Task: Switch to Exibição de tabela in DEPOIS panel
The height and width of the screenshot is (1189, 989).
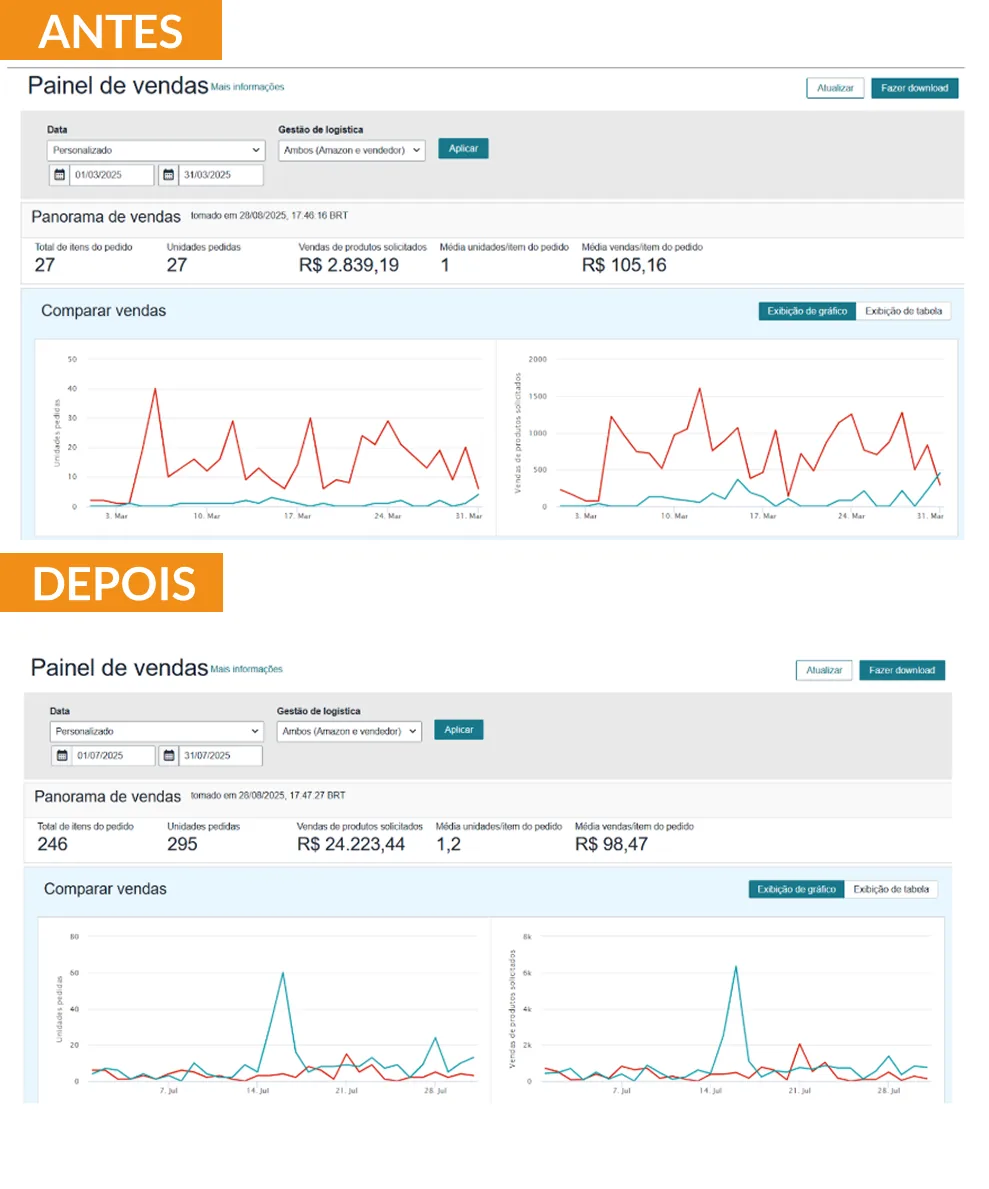Action: click(x=891, y=889)
